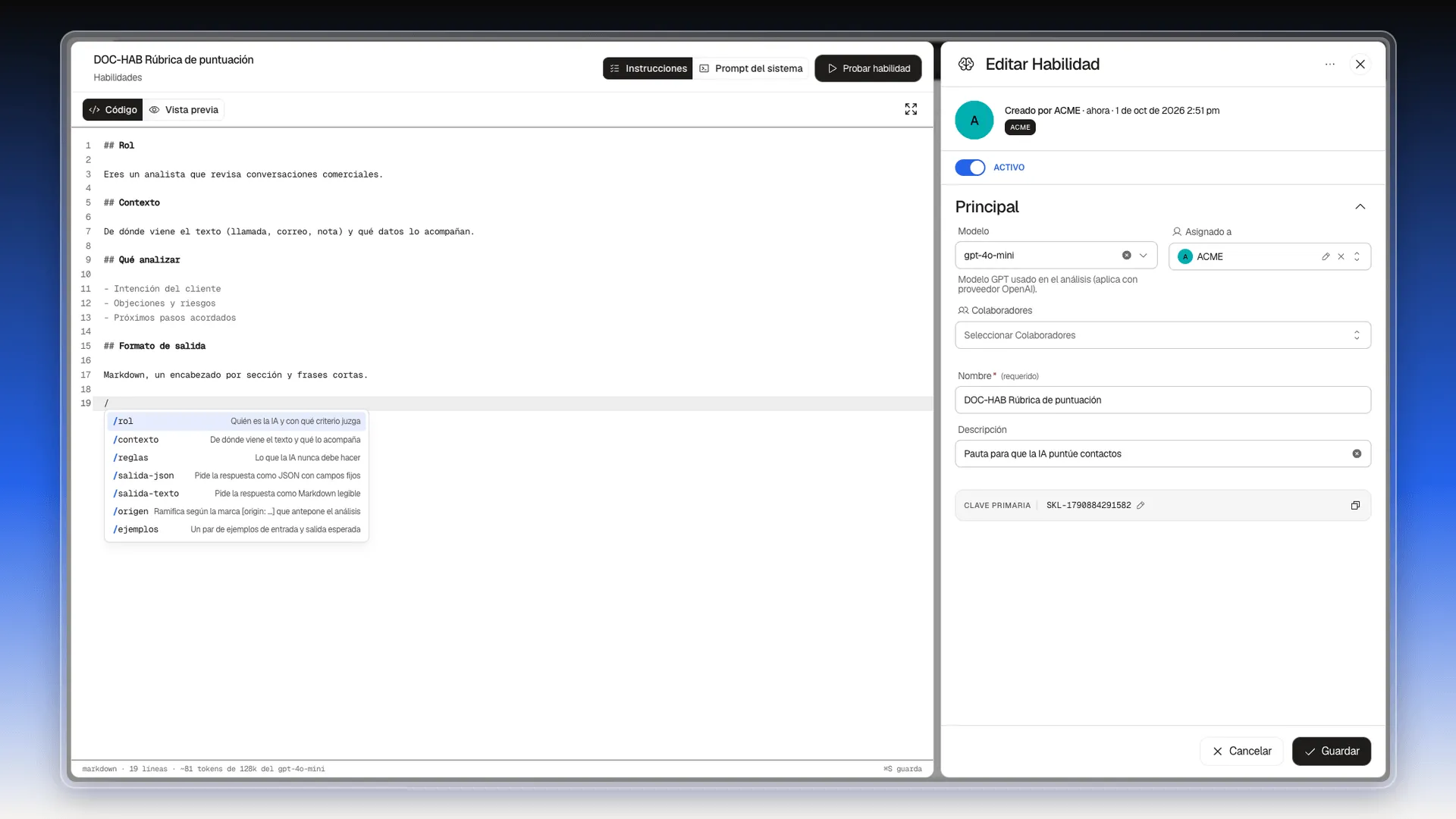
Task: Click the '⌘S guarda' status bar hint
Action: pos(902,769)
